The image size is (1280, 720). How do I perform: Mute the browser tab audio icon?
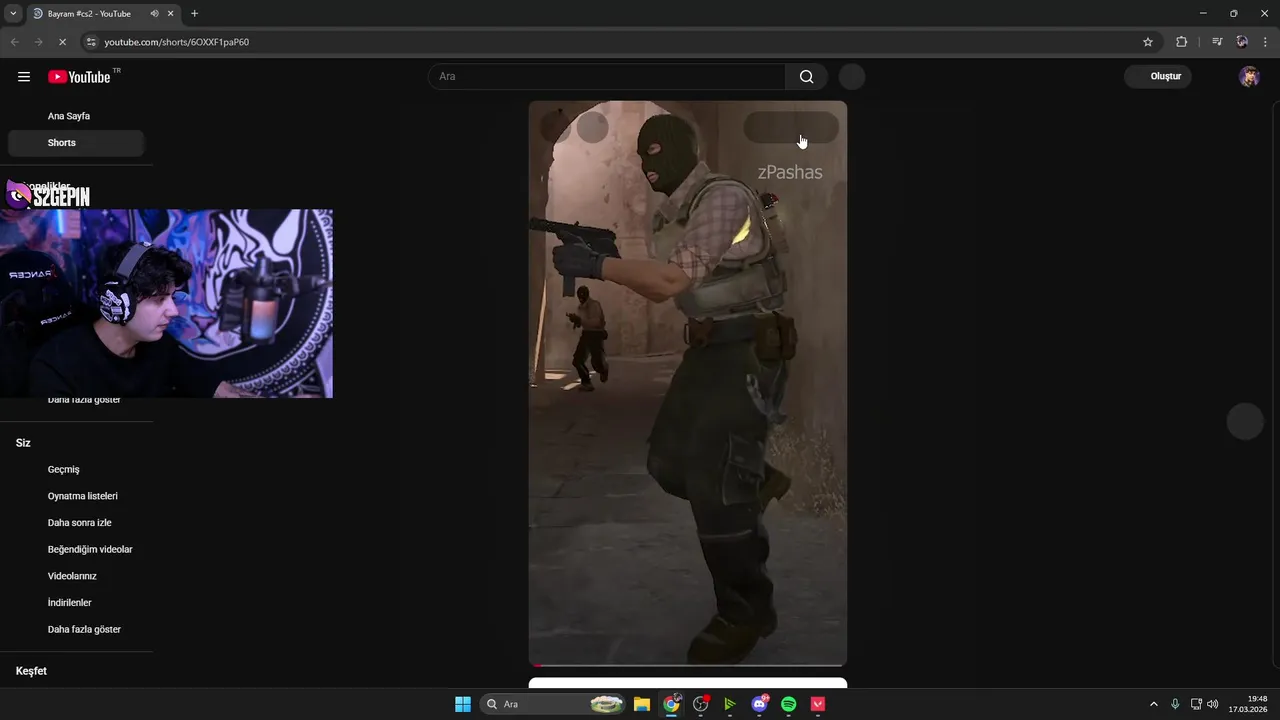[154, 14]
